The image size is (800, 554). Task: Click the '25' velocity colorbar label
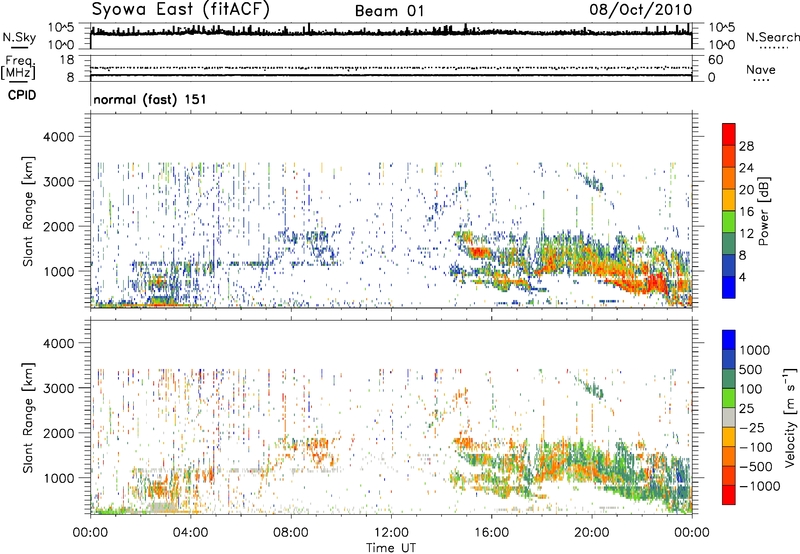click(746, 409)
